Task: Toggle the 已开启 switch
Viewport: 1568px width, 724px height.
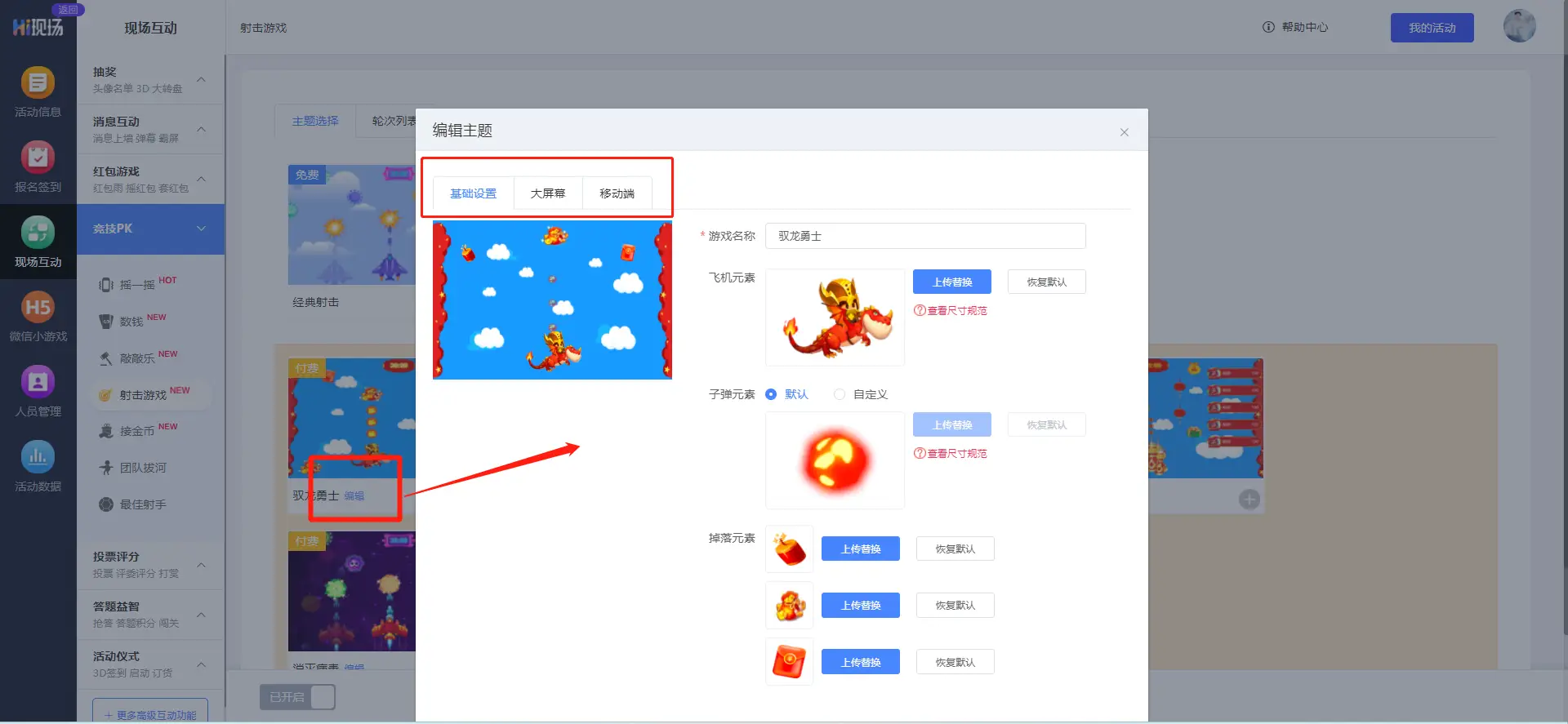Action: pyautogui.click(x=297, y=697)
